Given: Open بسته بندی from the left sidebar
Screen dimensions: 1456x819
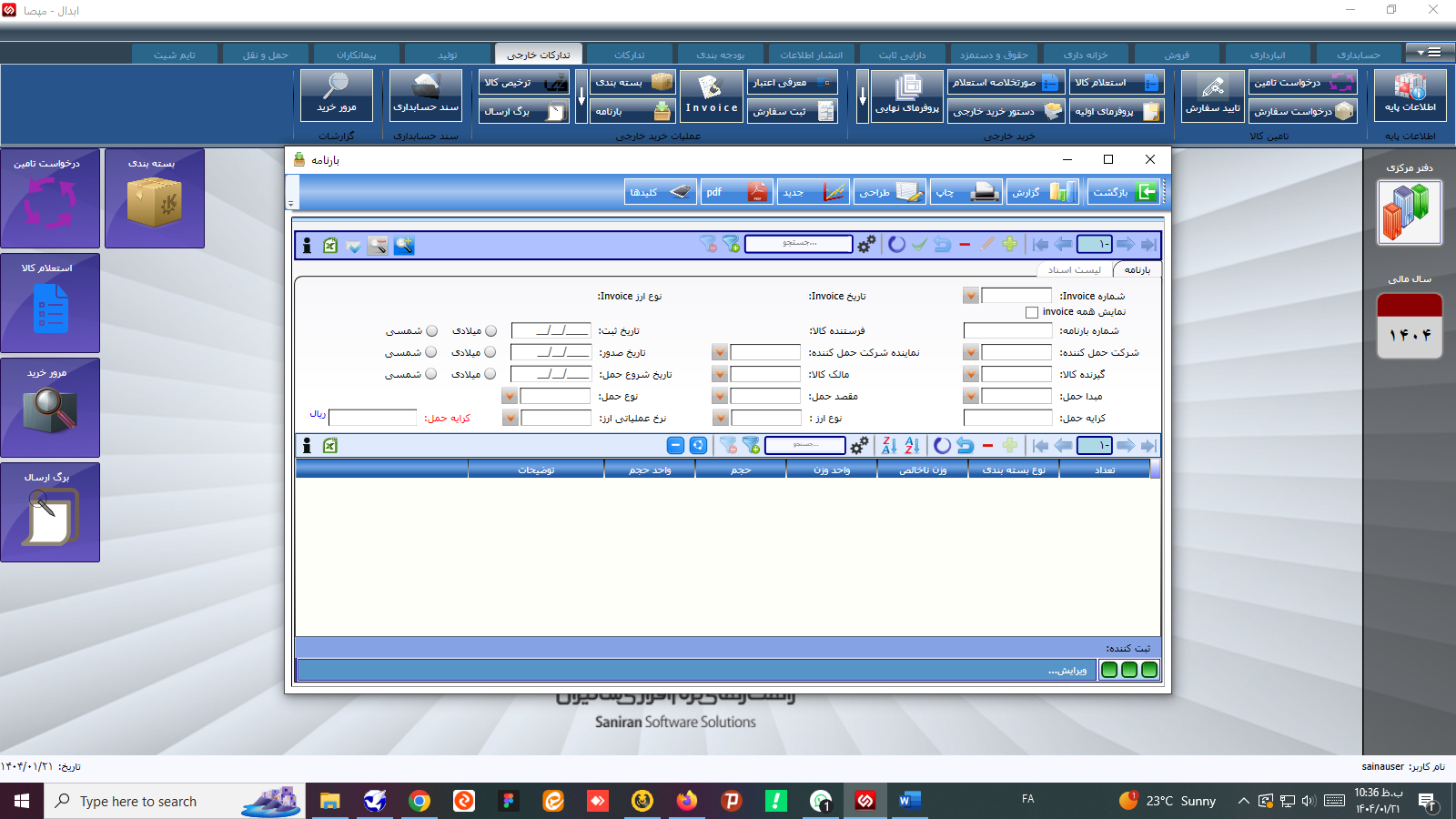Looking at the screenshot, I should pyautogui.click(x=155, y=198).
